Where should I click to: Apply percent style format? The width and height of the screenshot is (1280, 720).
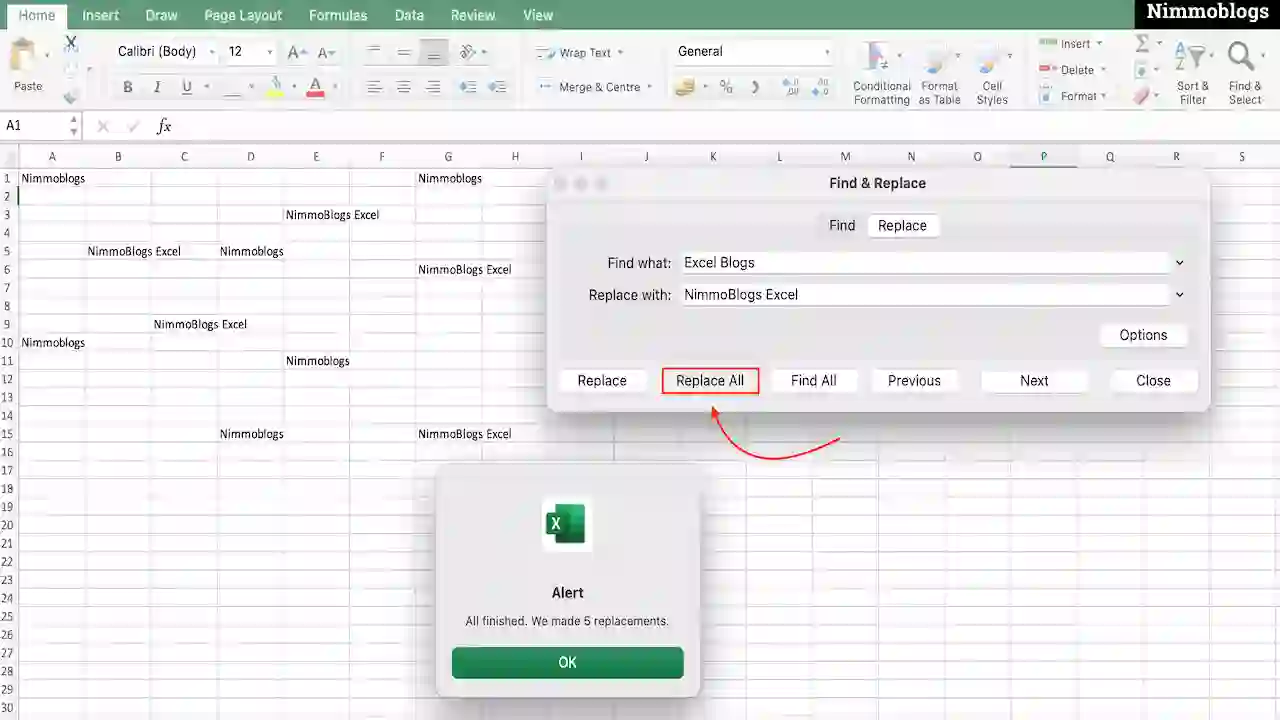click(726, 87)
